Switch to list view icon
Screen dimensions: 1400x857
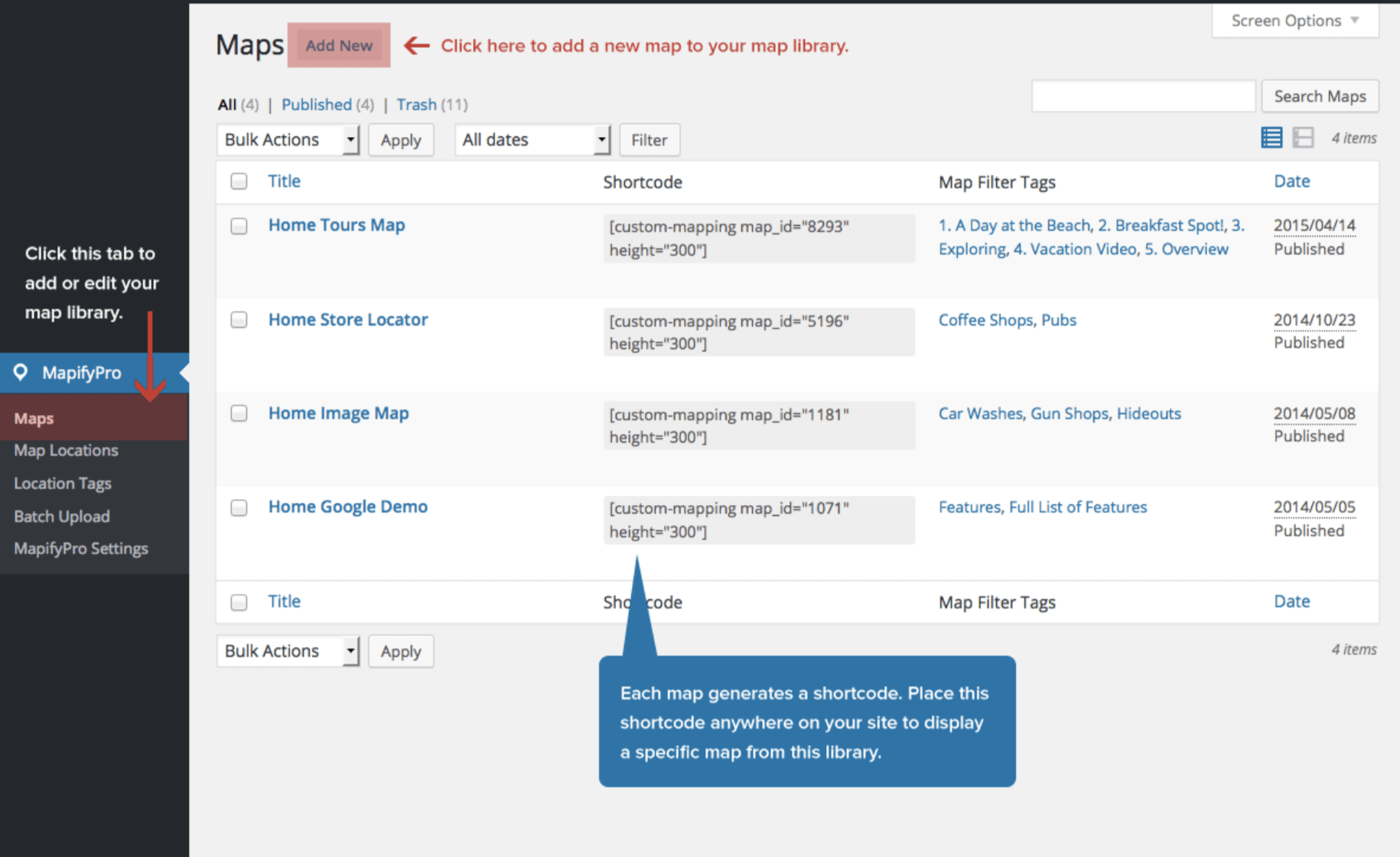tap(1271, 138)
